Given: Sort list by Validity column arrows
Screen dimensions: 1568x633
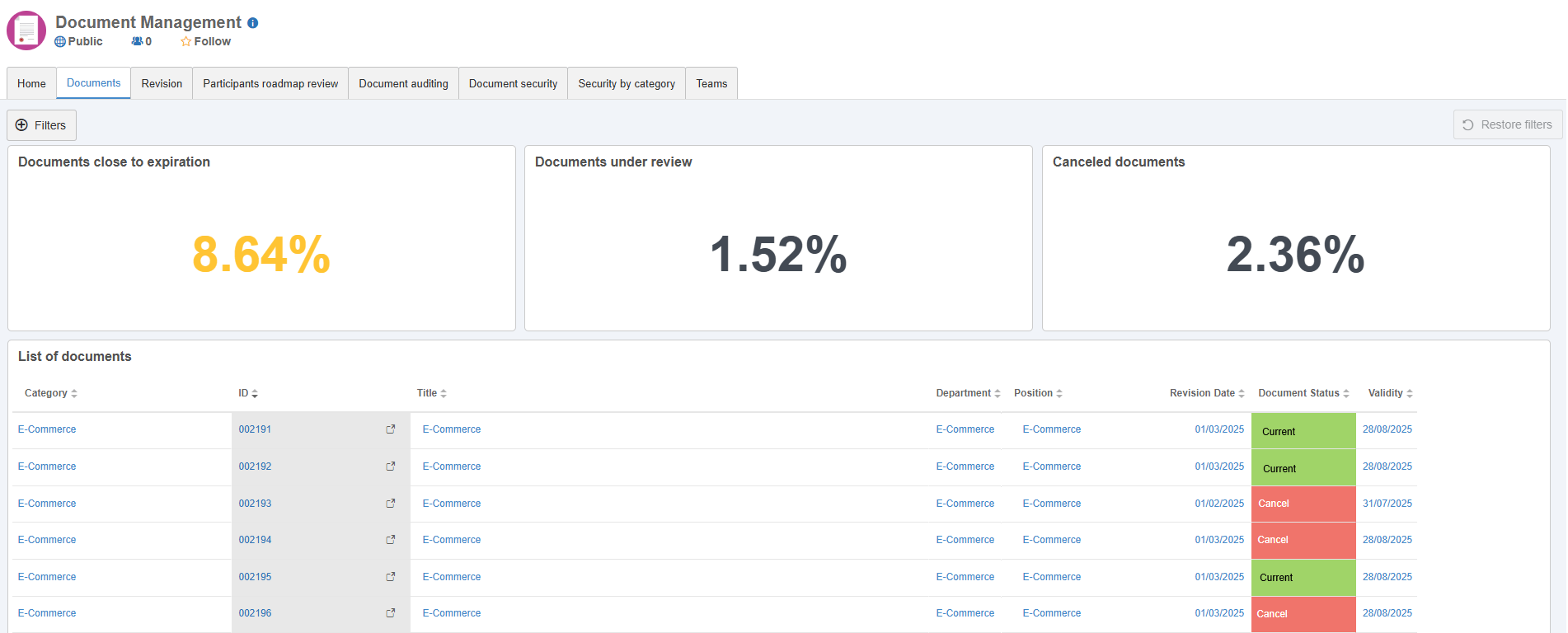Looking at the screenshot, I should coord(1410,394).
